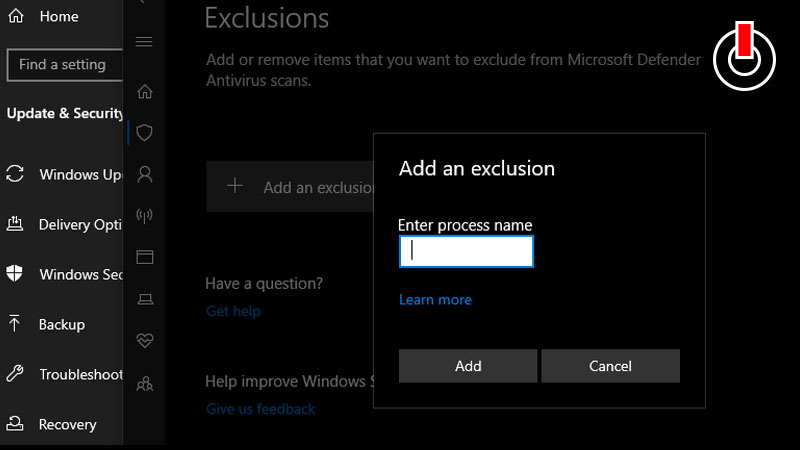Open the Learn more link in dialog
The image size is (800, 450).
(435, 299)
